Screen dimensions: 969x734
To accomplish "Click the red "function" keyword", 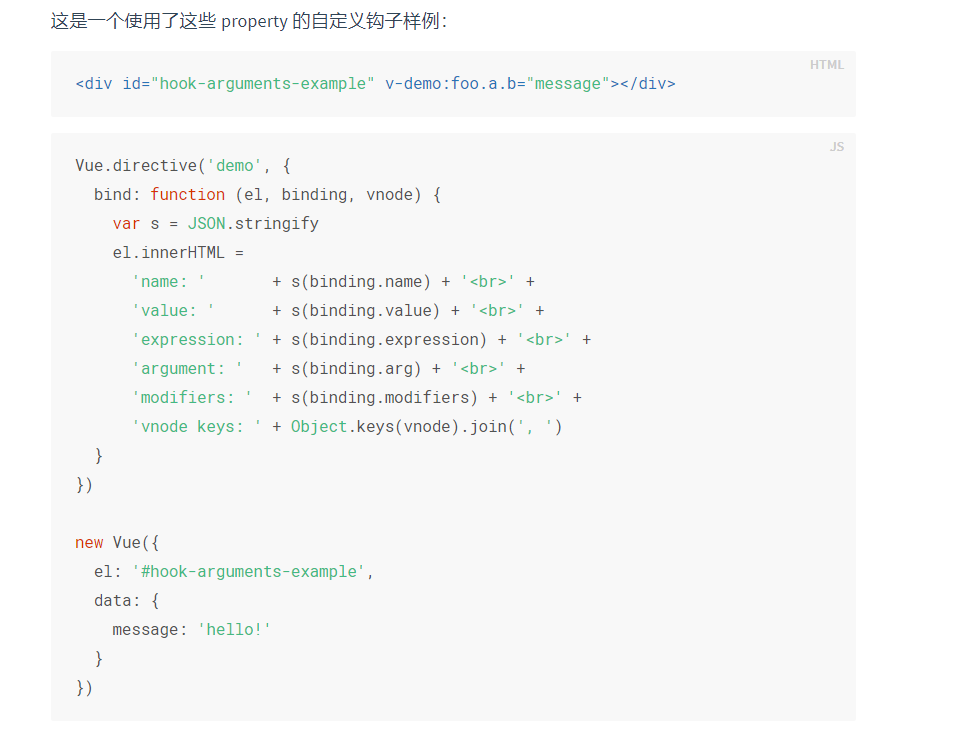I will click(187, 195).
